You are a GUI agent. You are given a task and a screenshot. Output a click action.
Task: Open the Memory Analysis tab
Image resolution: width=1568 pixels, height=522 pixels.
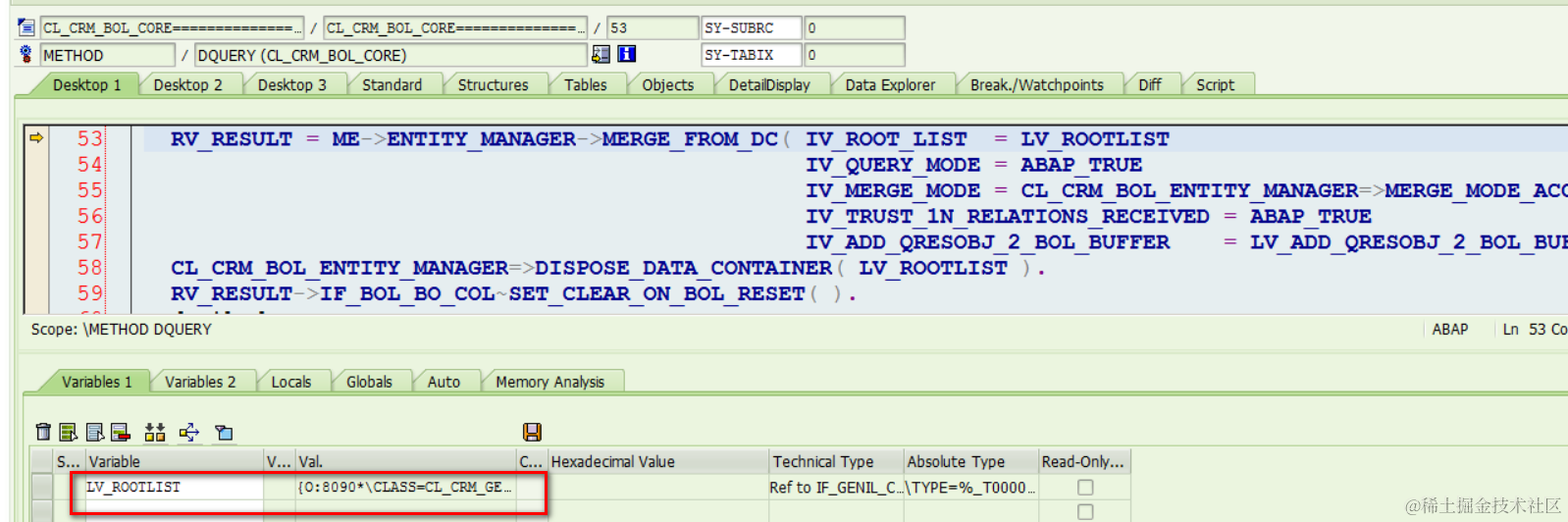tap(549, 382)
